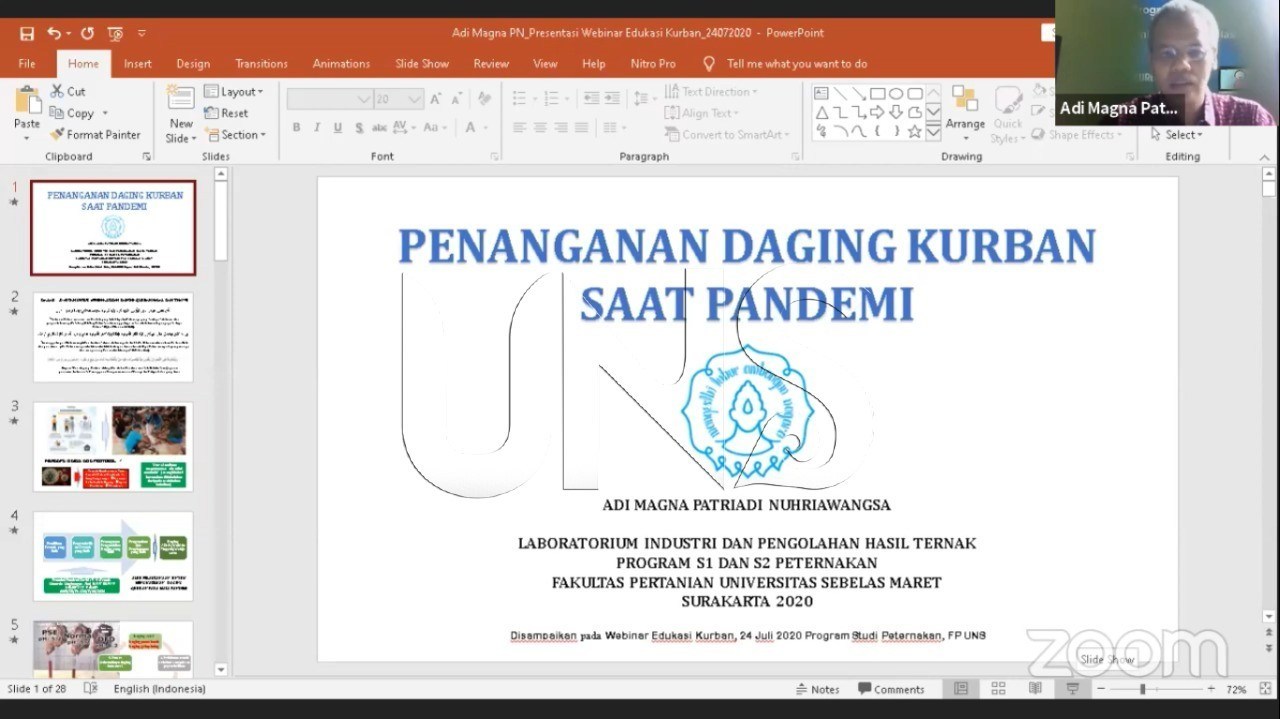Toggle underline formatting
The image size is (1280, 719).
pyautogui.click(x=336, y=127)
